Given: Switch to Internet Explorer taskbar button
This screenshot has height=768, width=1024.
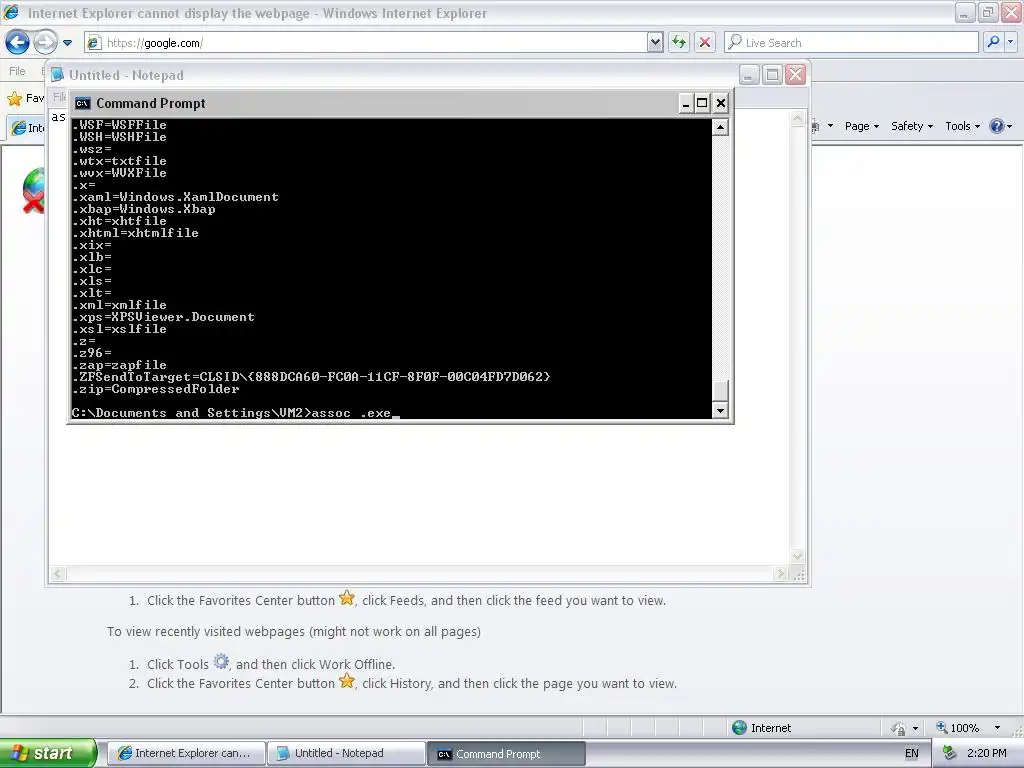Looking at the screenshot, I should pos(185,753).
